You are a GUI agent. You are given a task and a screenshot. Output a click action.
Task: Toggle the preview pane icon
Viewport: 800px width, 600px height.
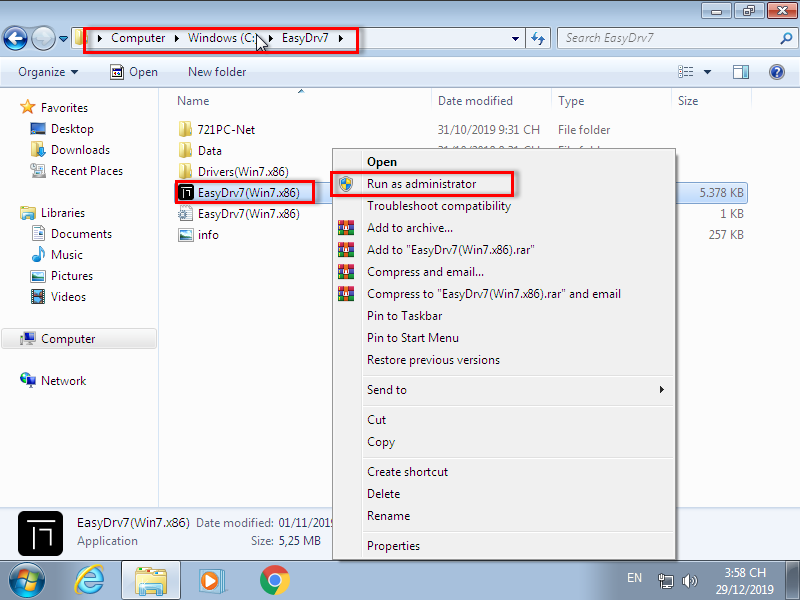(x=741, y=72)
